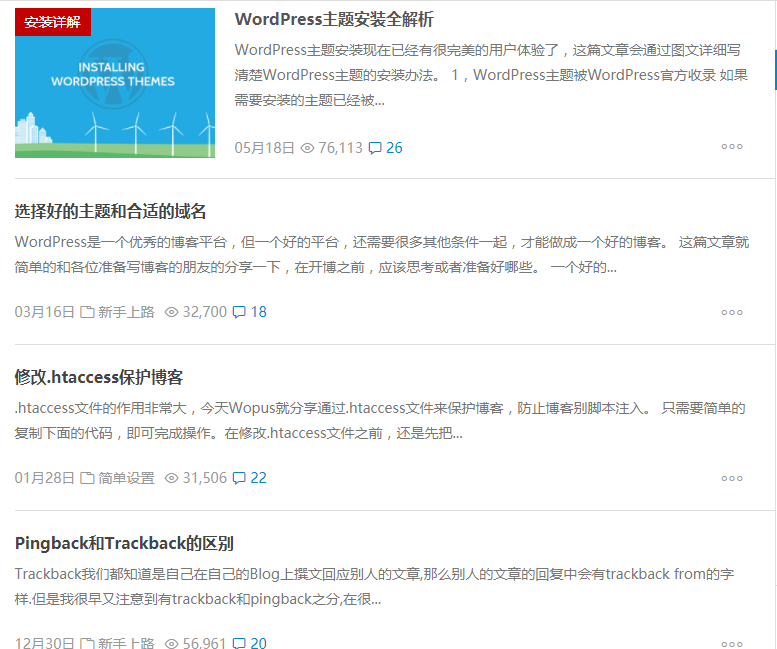Click the eye views icon beside 31,506
The width and height of the screenshot is (777, 649).
(171, 478)
